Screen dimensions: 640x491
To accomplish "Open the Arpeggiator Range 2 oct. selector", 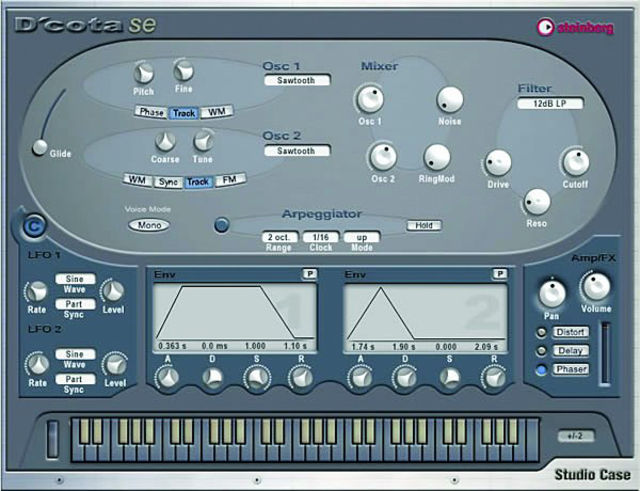I will pos(280,237).
